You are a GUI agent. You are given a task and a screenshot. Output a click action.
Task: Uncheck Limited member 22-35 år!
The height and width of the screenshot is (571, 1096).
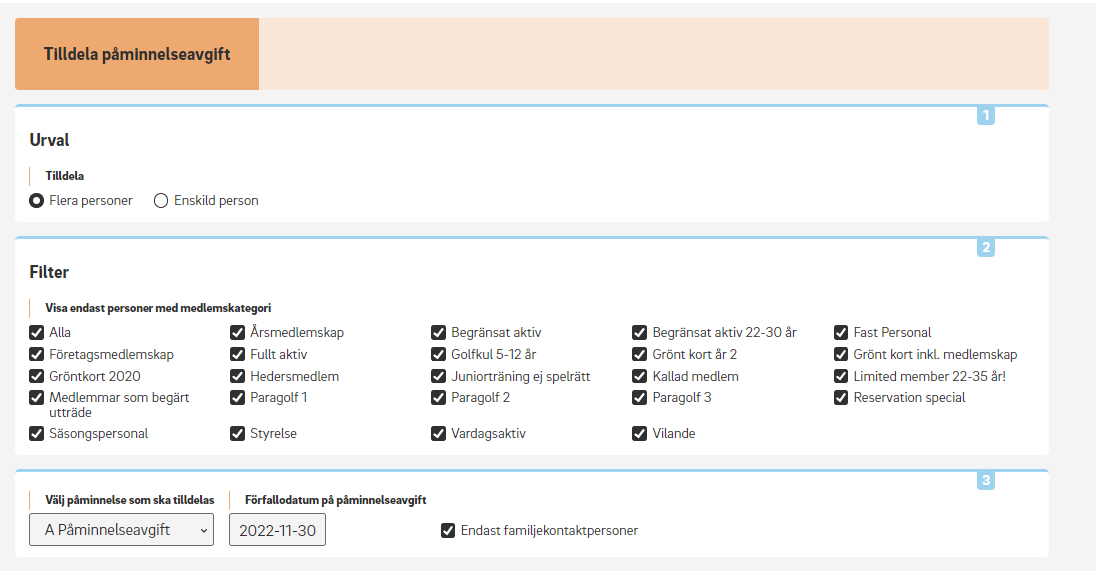841,376
